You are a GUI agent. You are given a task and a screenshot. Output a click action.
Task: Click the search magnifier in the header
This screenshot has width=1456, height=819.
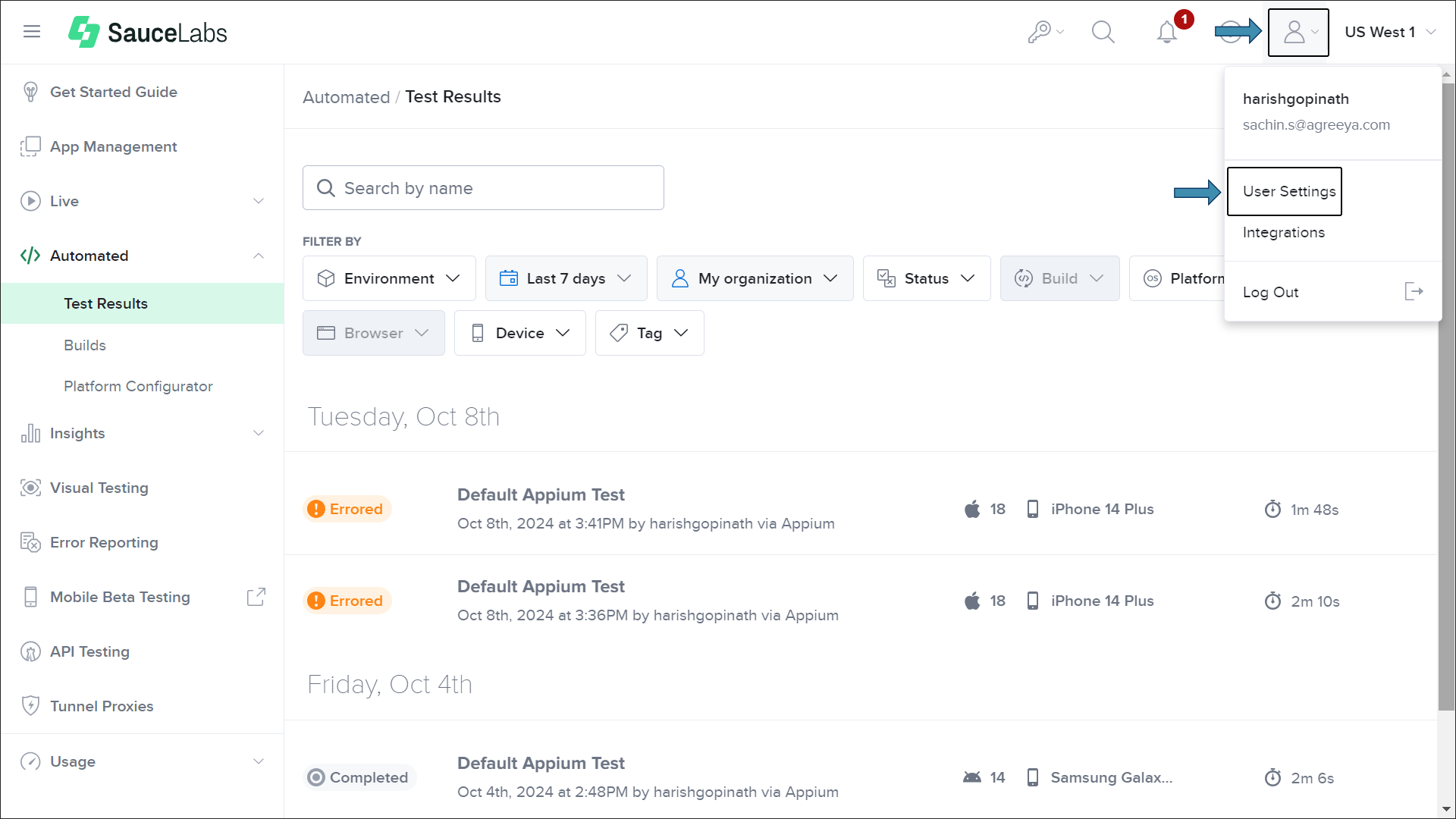tap(1103, 32)
